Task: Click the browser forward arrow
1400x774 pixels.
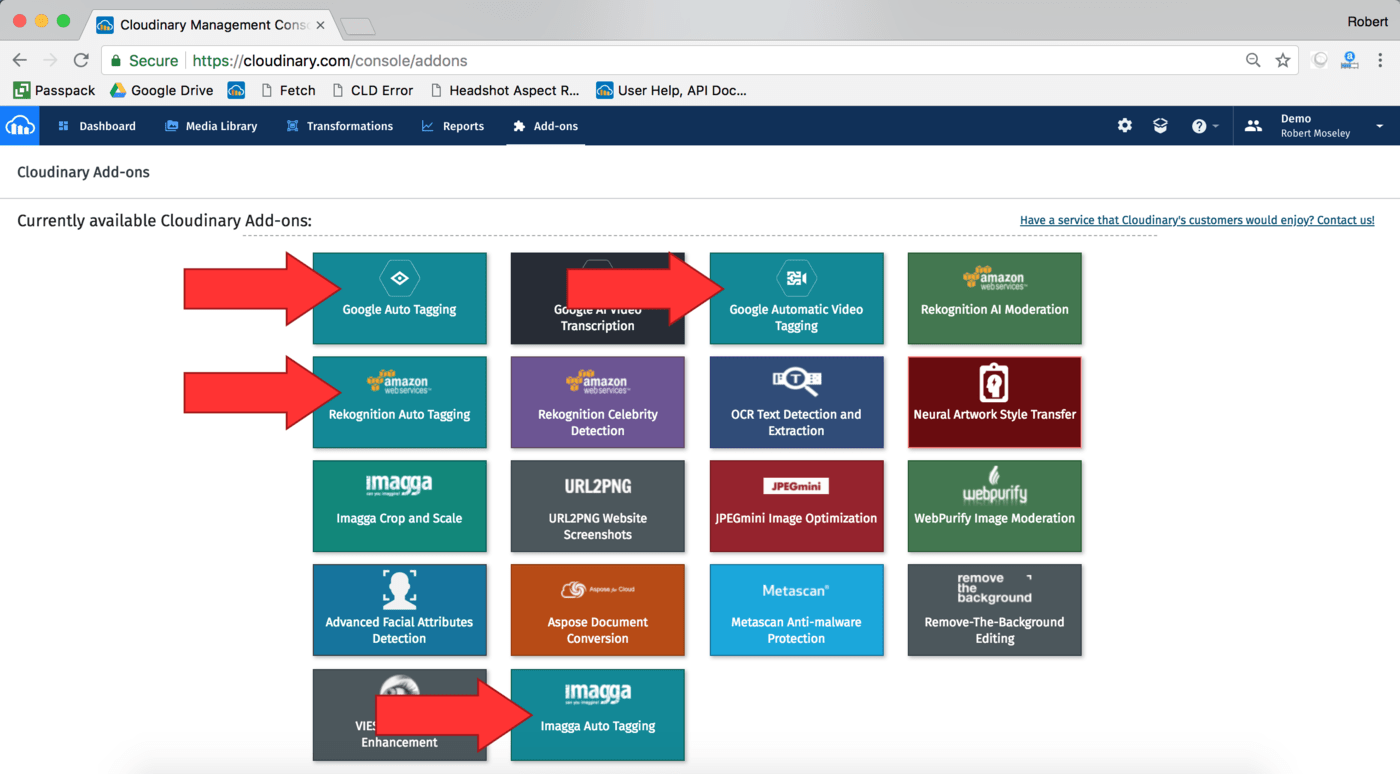Action: (50, 60)
